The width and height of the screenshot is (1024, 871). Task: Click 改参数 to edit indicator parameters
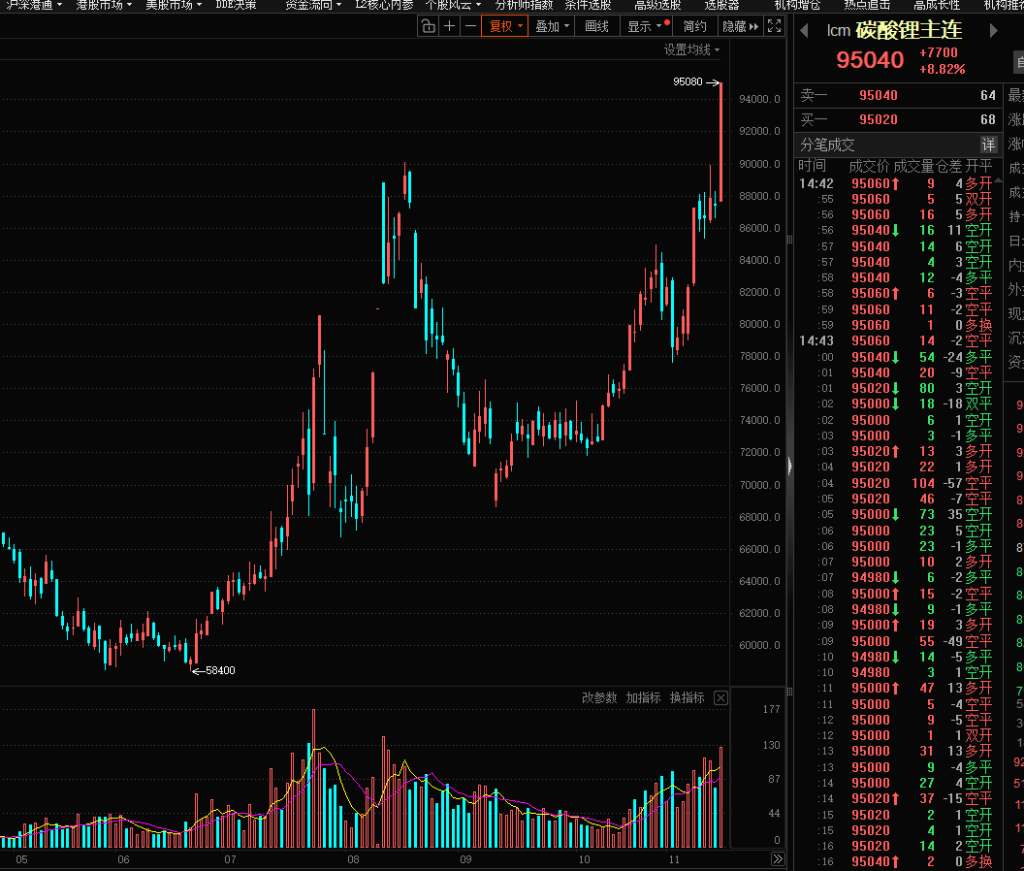pyautogui.click(x=600, y=698)
